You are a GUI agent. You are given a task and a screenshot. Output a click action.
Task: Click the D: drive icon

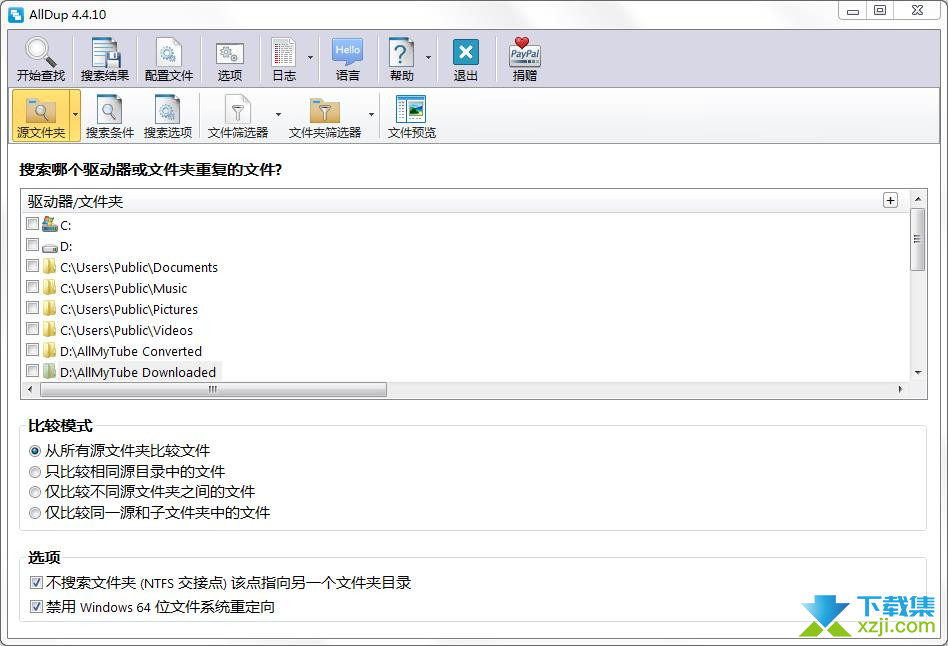click(x=50, y=247)
